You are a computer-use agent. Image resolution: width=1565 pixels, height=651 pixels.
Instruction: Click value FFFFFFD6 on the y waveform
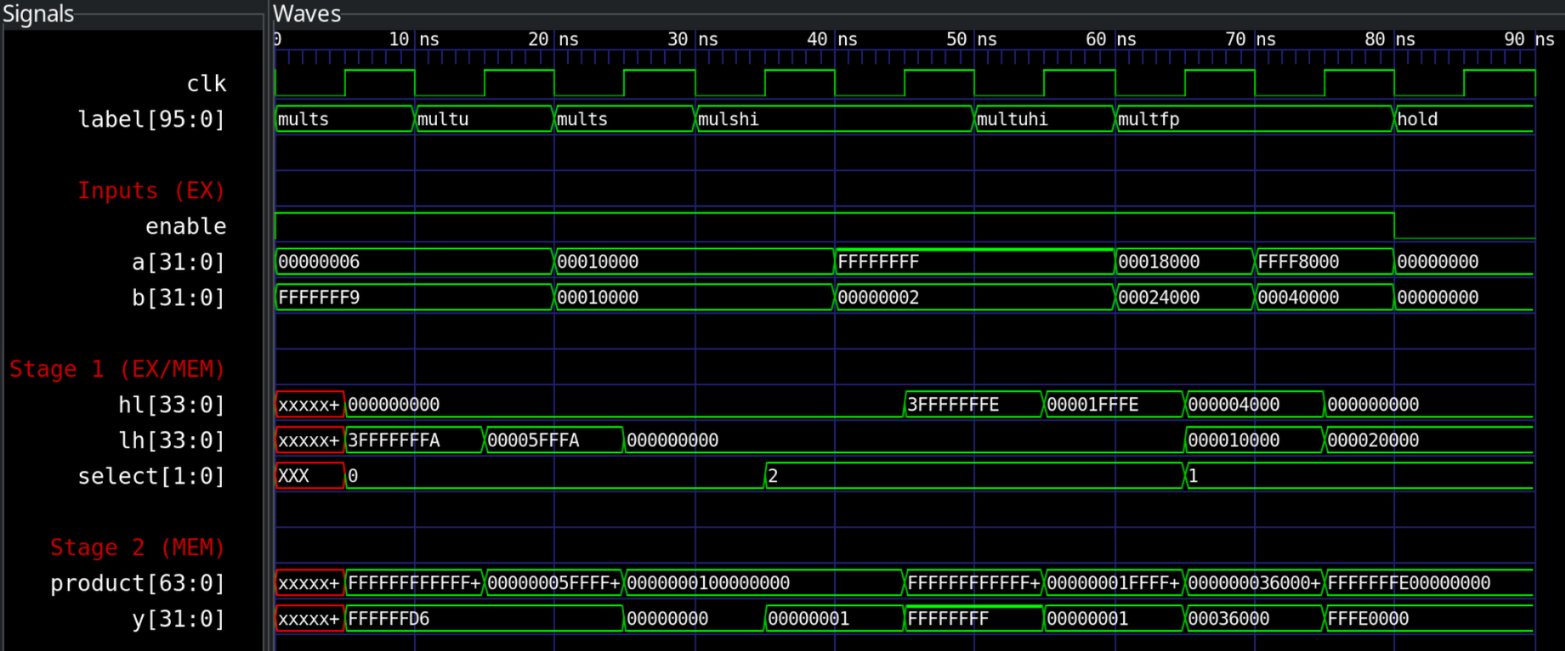coord(484,619)
